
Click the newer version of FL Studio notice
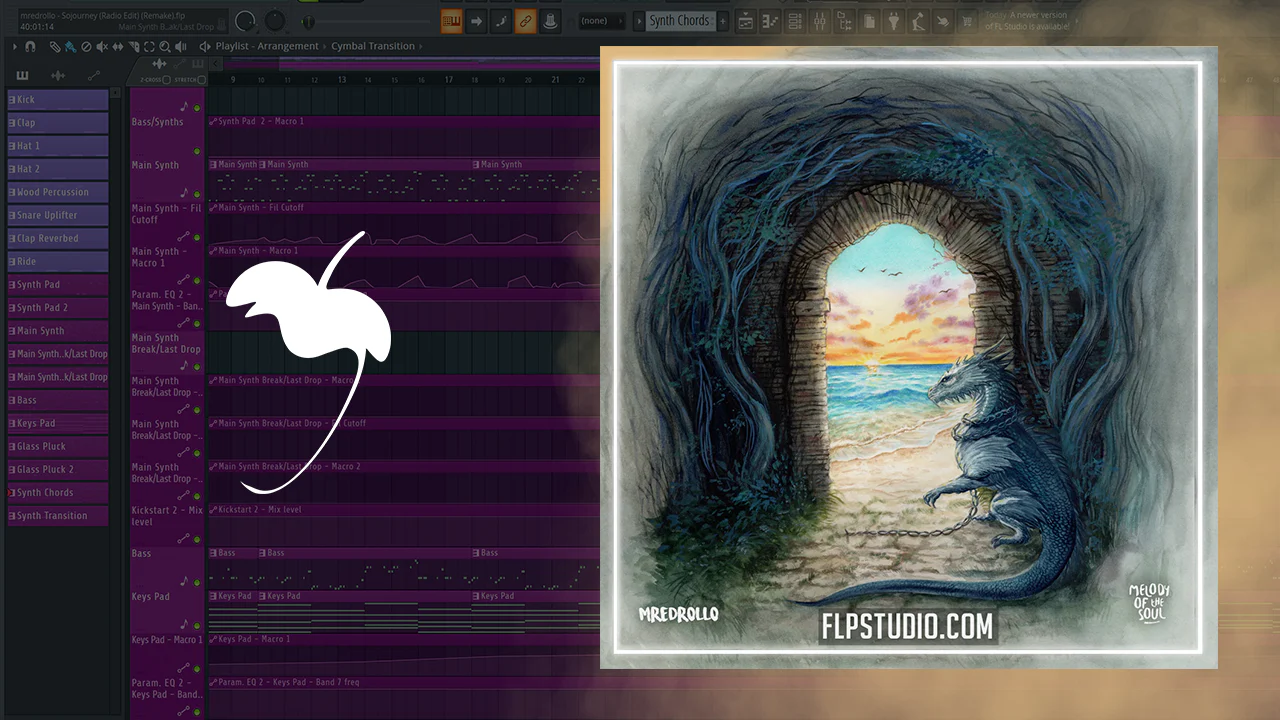(x=1029, y=20)
